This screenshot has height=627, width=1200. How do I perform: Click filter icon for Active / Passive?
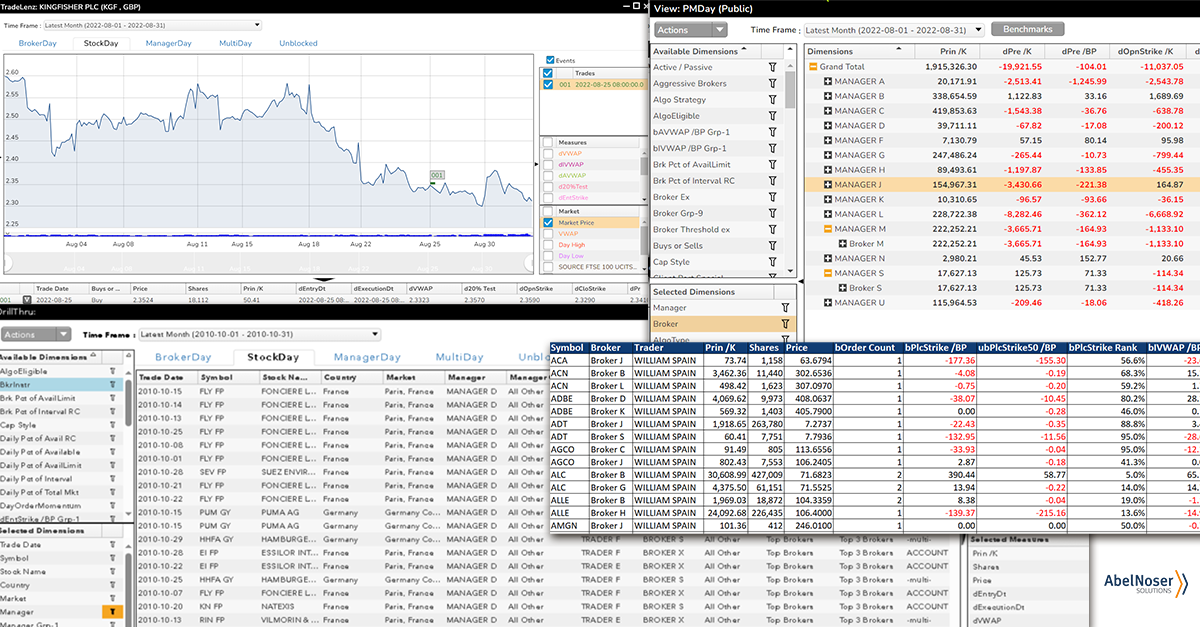pyautogui.click(x=772, y=67)
